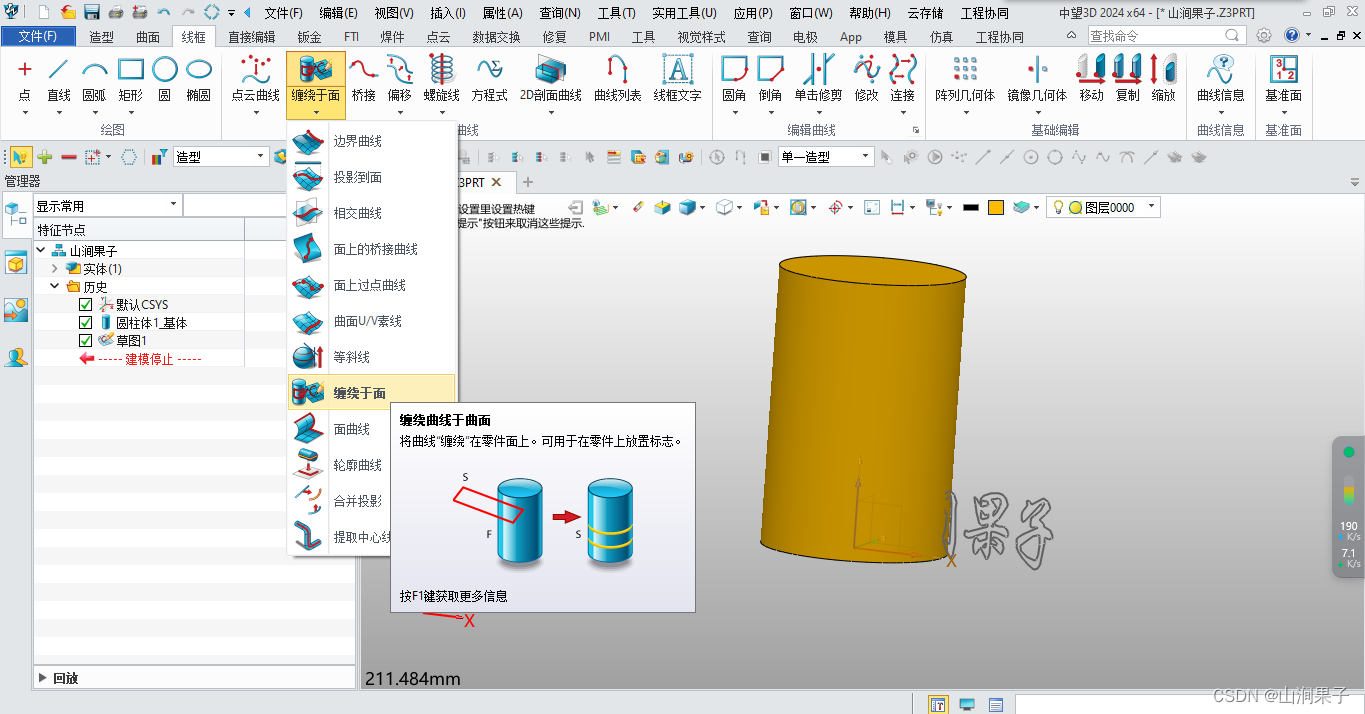Select the 直线 (Line) tool
The image size is (1365, 714).
(x=59, y=79)
